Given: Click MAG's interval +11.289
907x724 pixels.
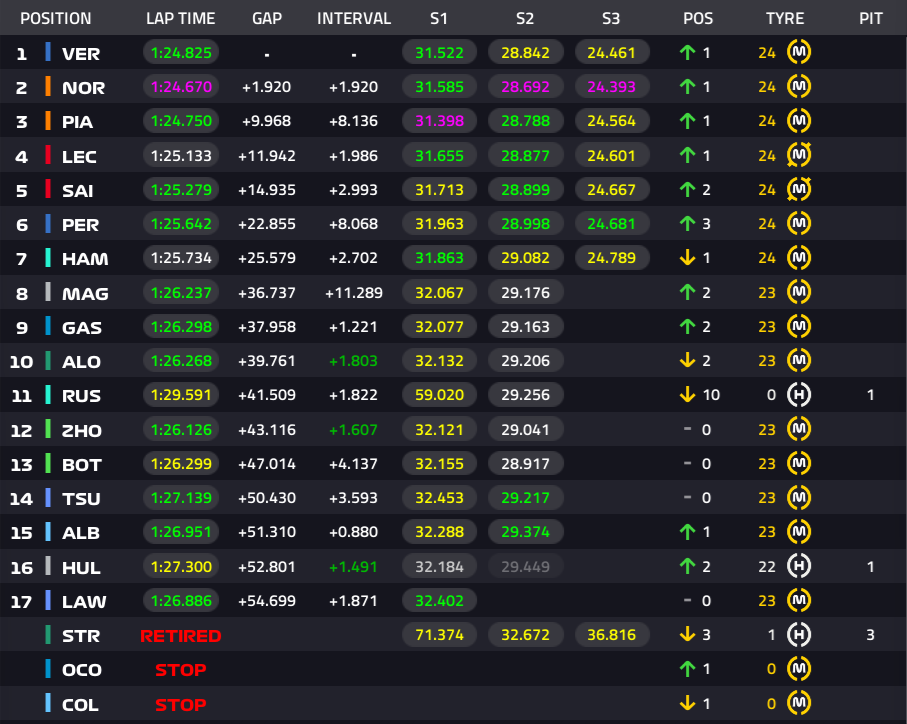Looking at the screenshot, I should coord(353,293).
